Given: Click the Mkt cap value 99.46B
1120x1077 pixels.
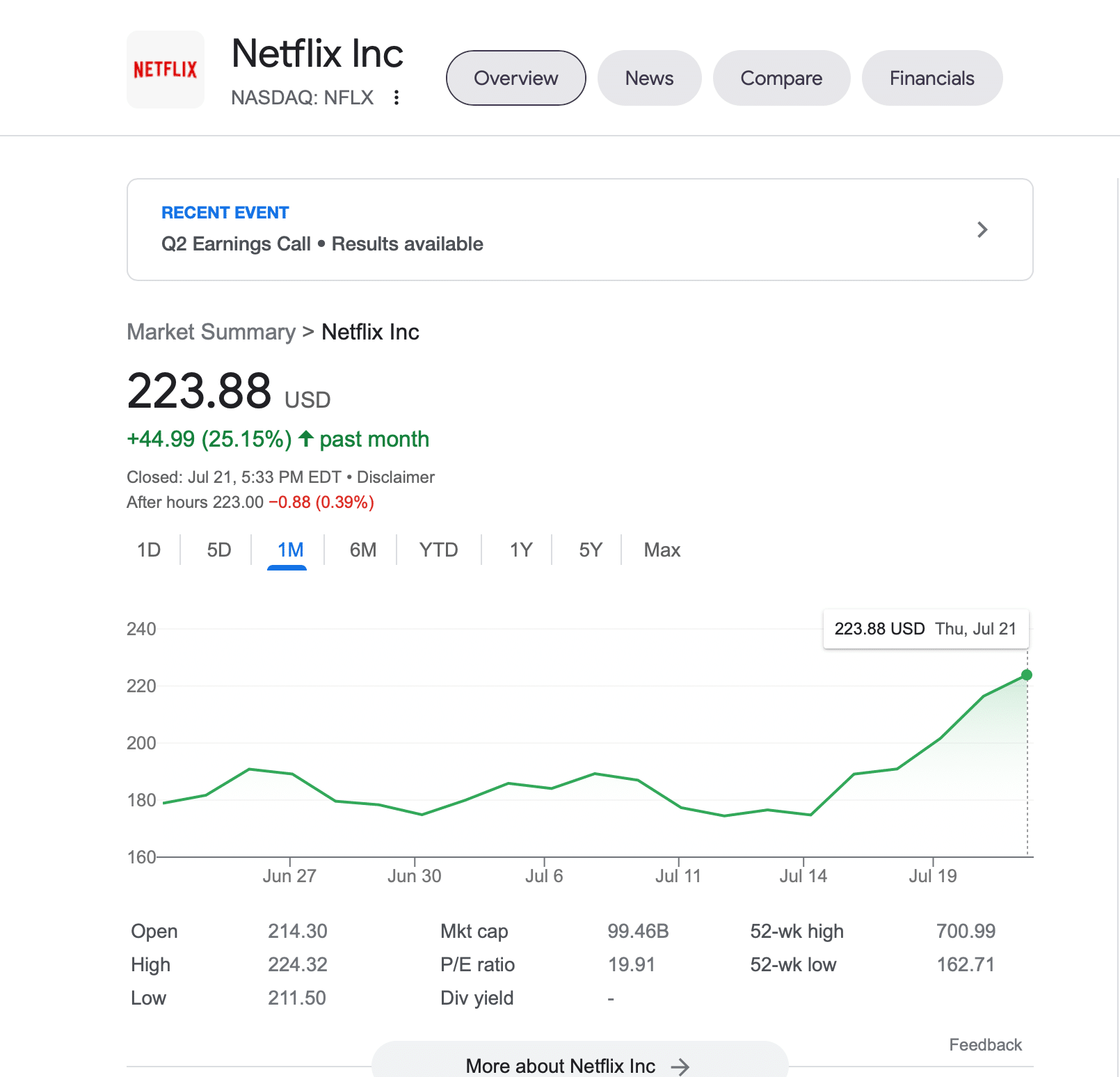Looking at the screenshot, I should [x=638, y=931].
